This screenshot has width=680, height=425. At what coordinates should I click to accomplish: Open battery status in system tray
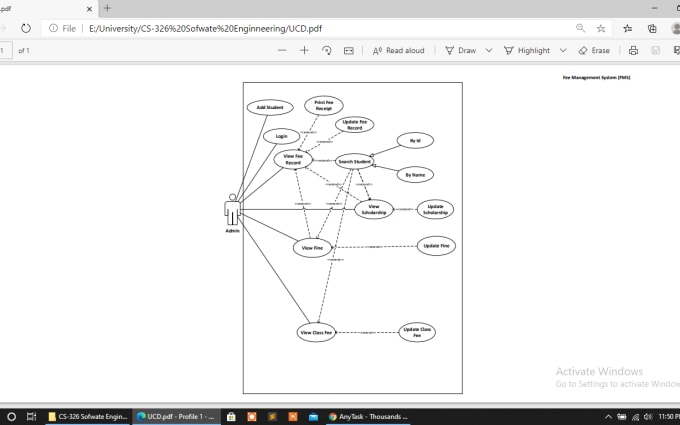coord(621,417)
